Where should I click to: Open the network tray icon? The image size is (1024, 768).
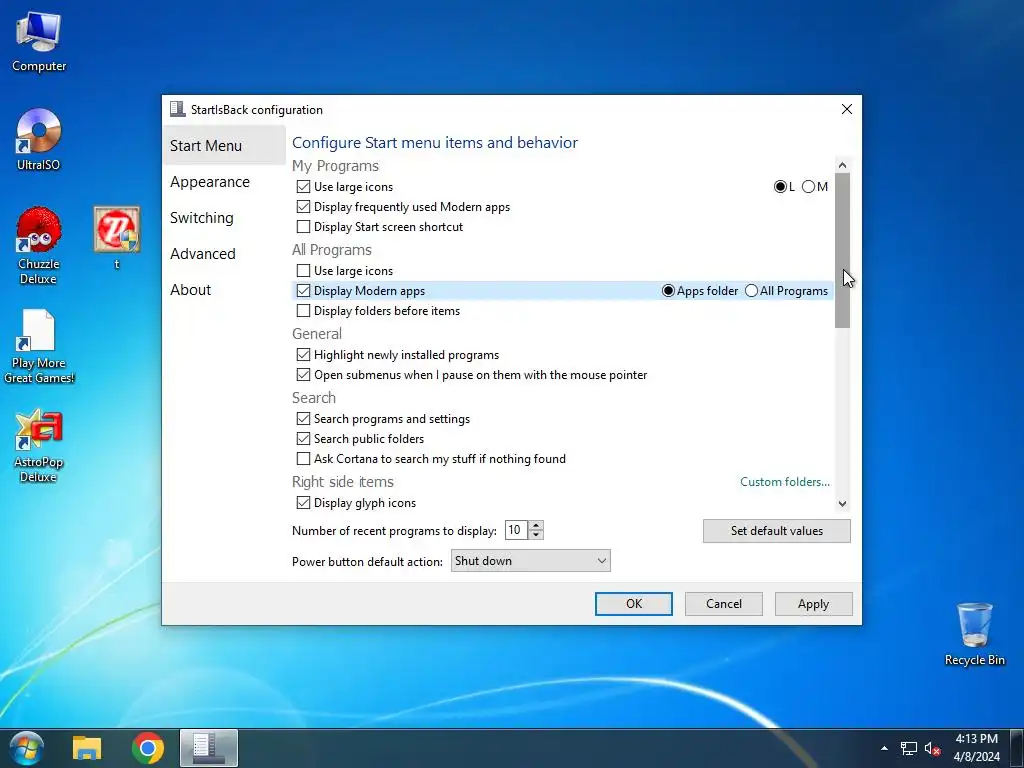point(908,748)
